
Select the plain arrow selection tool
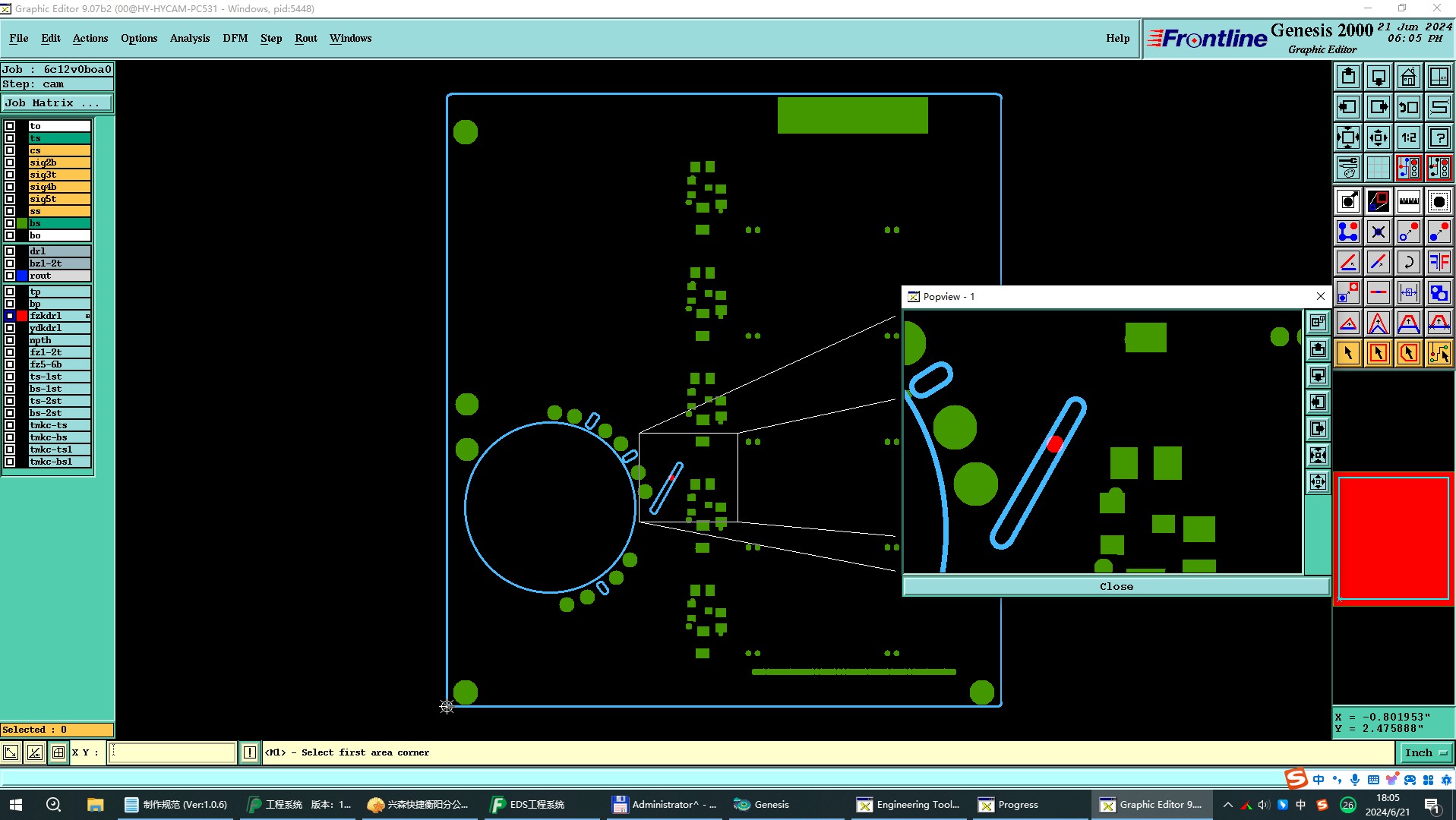pos(1347,353)
